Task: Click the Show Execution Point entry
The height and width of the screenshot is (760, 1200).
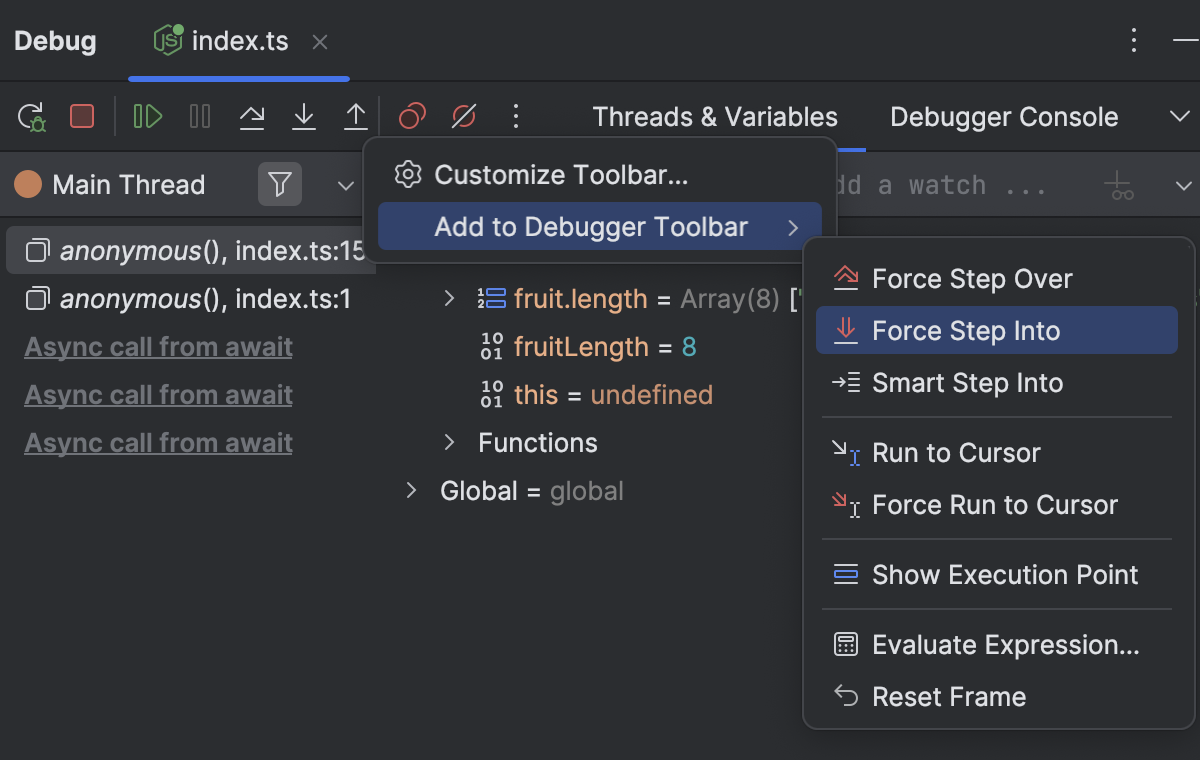Action: (x=1004, y=575)
